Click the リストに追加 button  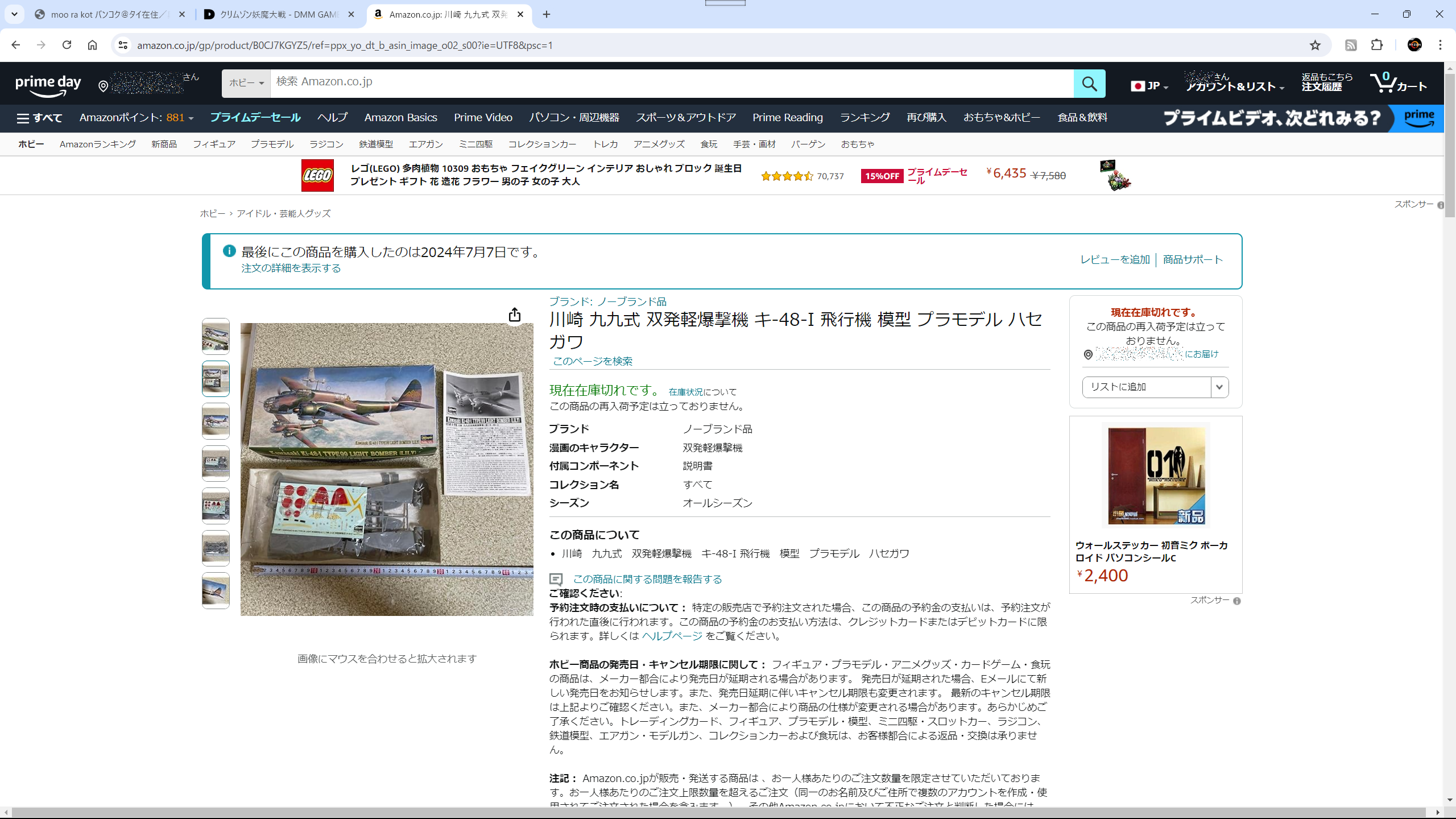coord(1146,387)
